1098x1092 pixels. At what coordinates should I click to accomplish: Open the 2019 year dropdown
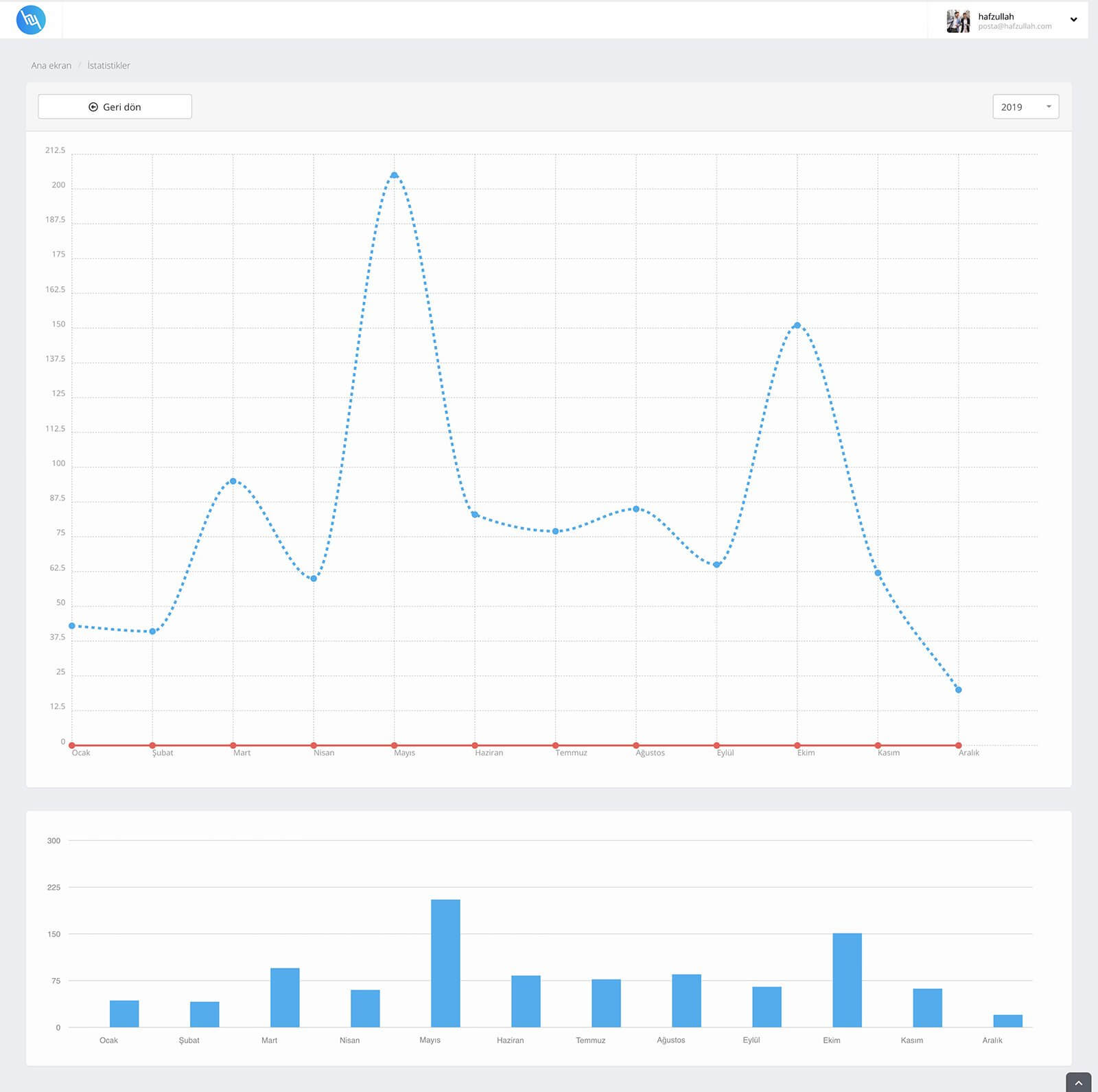point(1025,107)
